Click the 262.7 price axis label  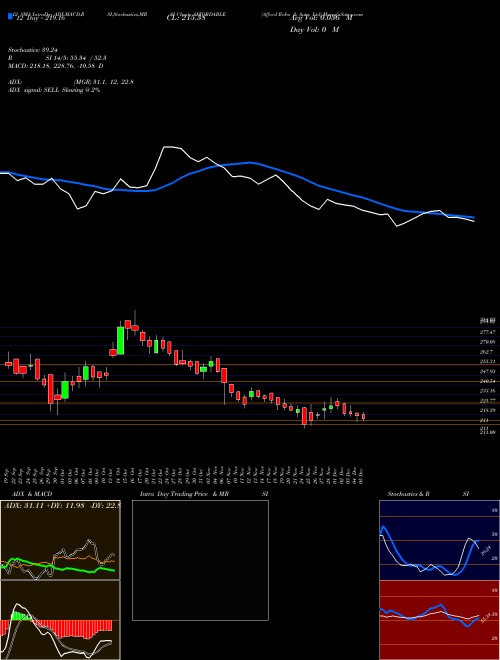tap(486, 351)
